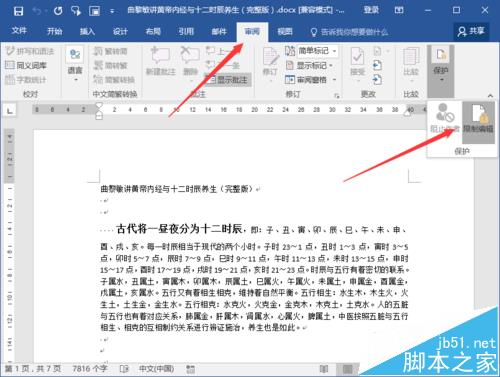Viewport: 500px width, 377px height.
Task: Switch to the 开始 (Home) tab
Action: tap(54, 31)
